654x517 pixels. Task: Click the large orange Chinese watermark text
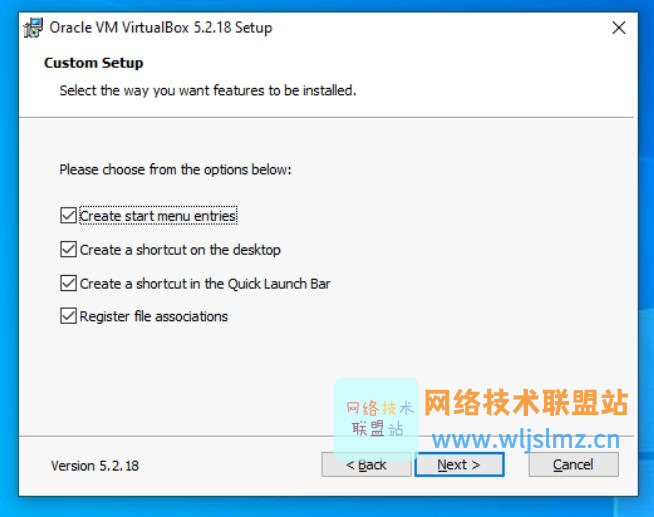pos(526,402)
